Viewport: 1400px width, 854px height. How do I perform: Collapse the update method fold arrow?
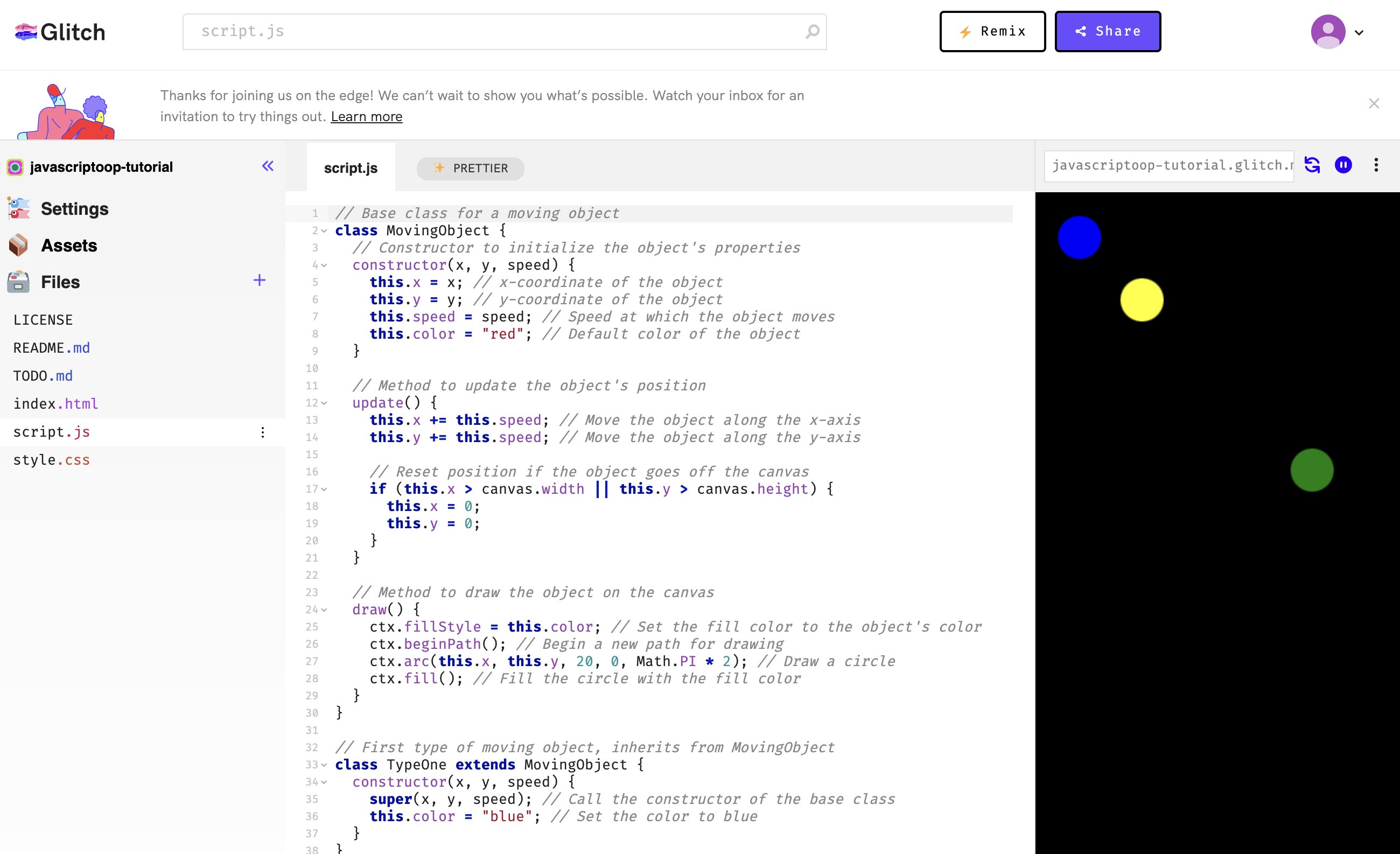pyautogui.click(x=324, y=403)
